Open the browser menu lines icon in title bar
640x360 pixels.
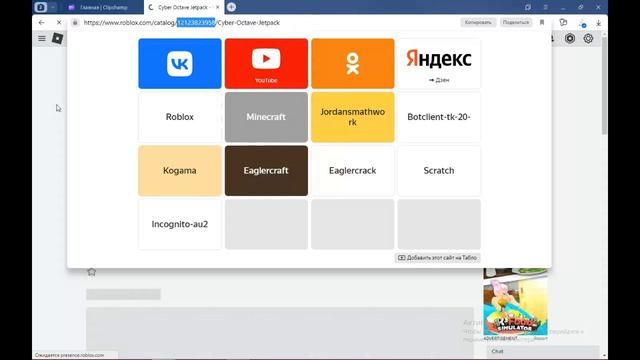pos(545,7)
